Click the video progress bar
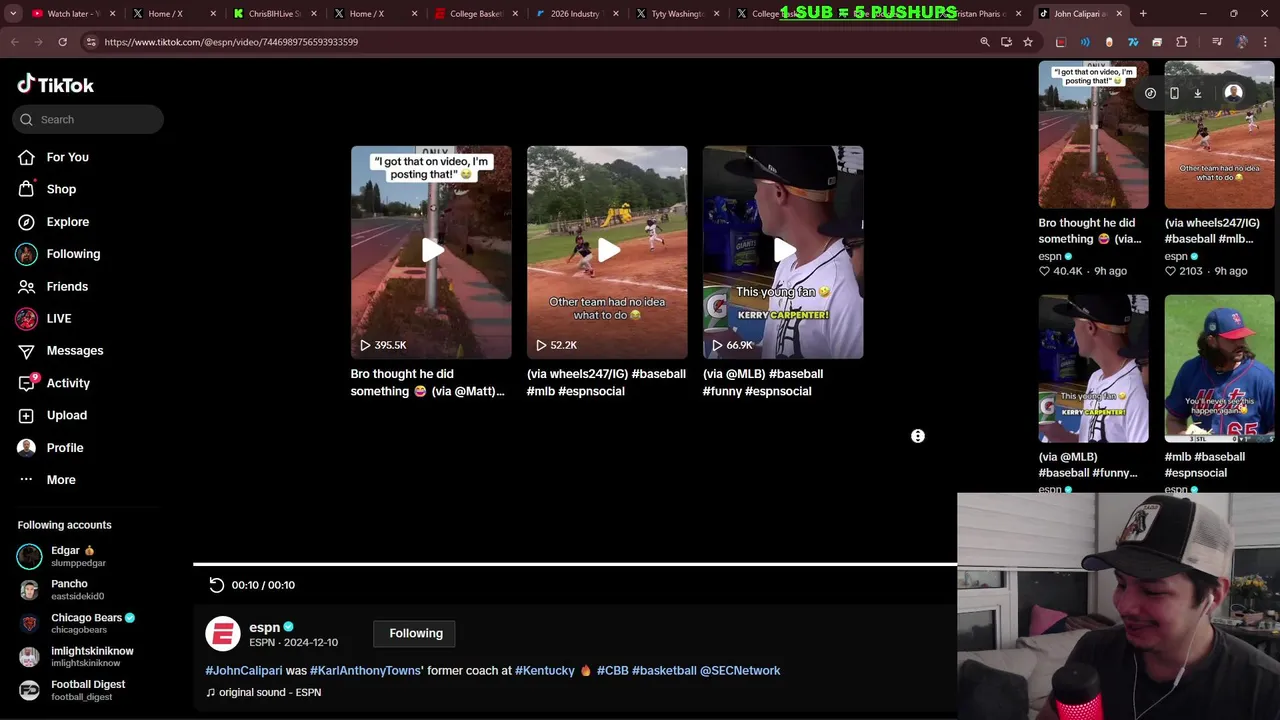The image size is (1280, 720). coord(575,564)
